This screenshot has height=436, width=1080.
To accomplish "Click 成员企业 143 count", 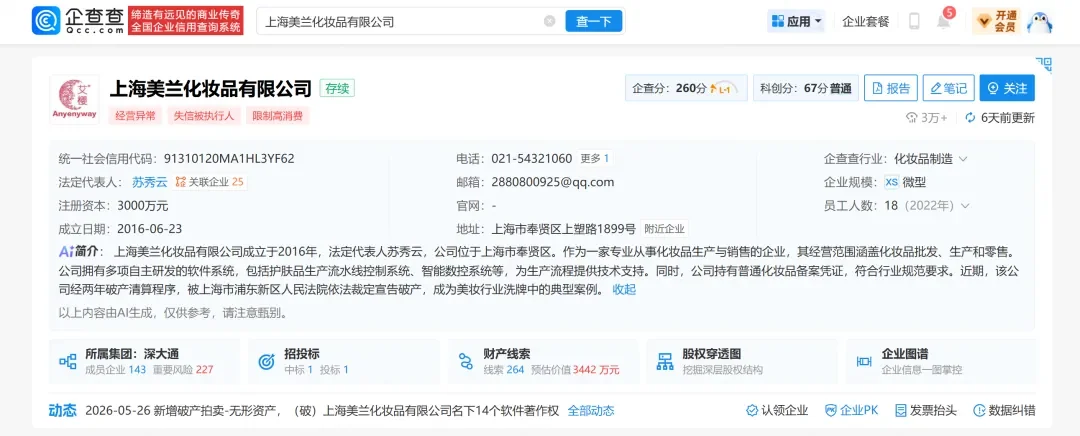I will [116, 370].
